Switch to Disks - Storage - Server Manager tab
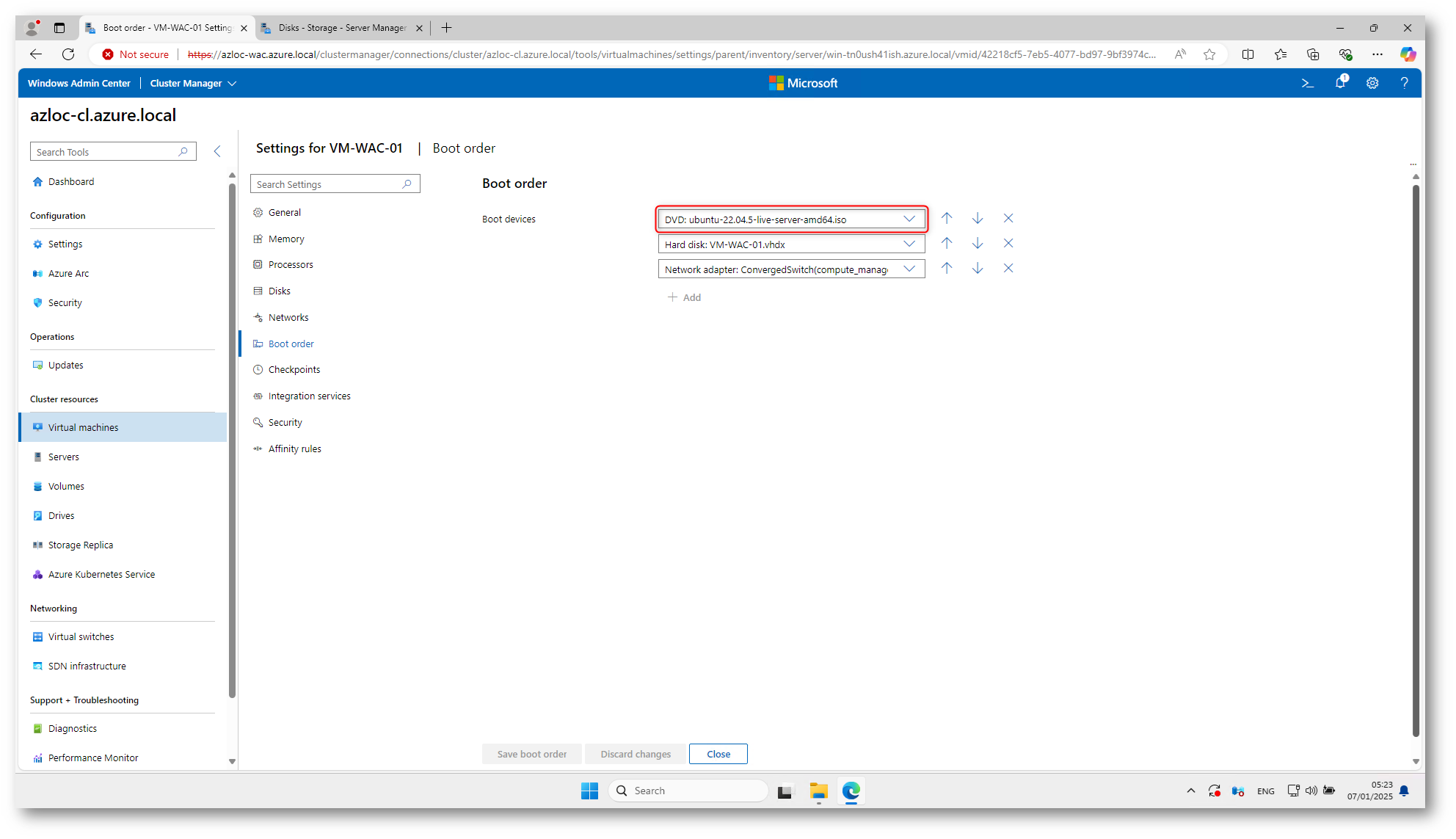Viewport: 1456px width, 839px height. point(342,28)
